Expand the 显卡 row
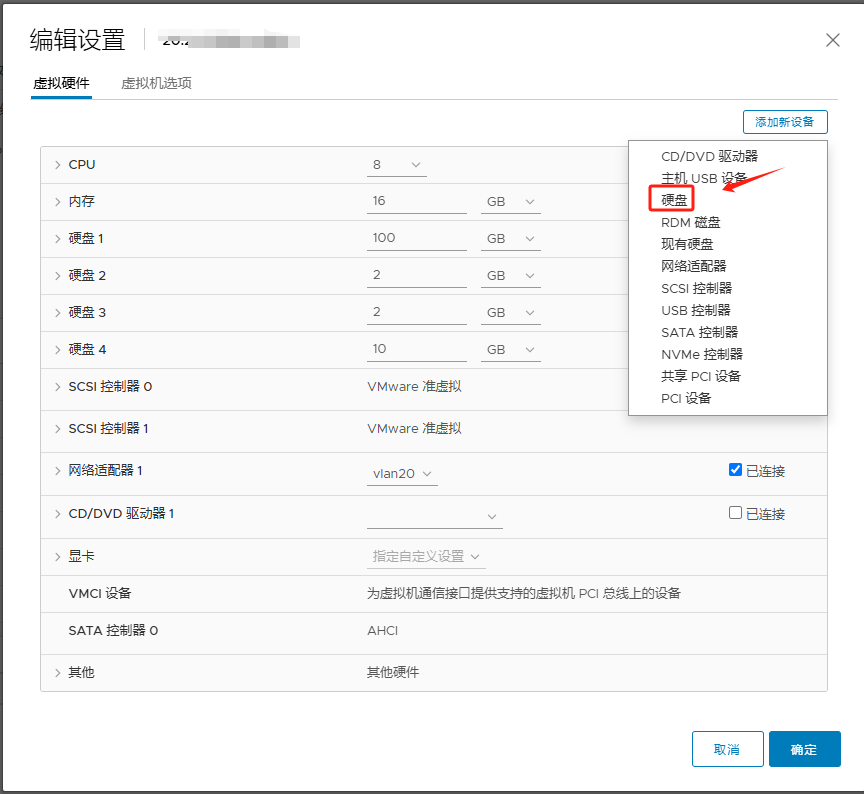 point(57,557)
